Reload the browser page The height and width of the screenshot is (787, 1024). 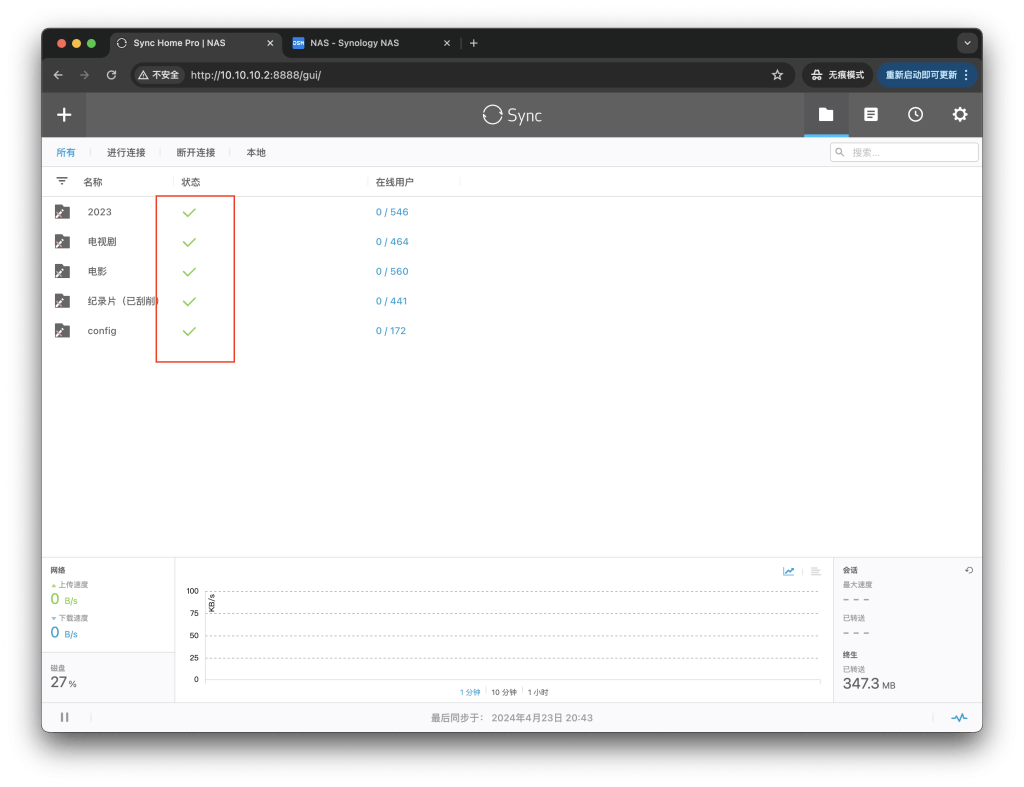(x=112, y=75)
